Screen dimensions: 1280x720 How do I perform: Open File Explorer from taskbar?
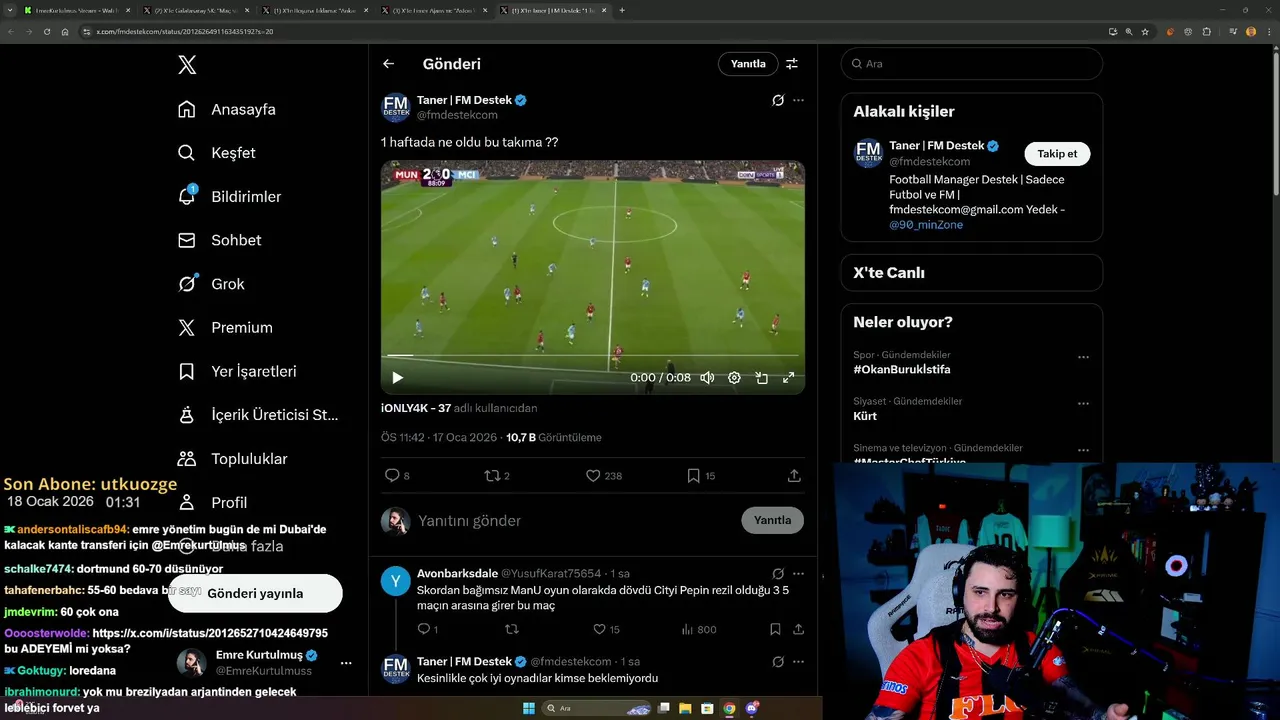click(x=685, y=708)
